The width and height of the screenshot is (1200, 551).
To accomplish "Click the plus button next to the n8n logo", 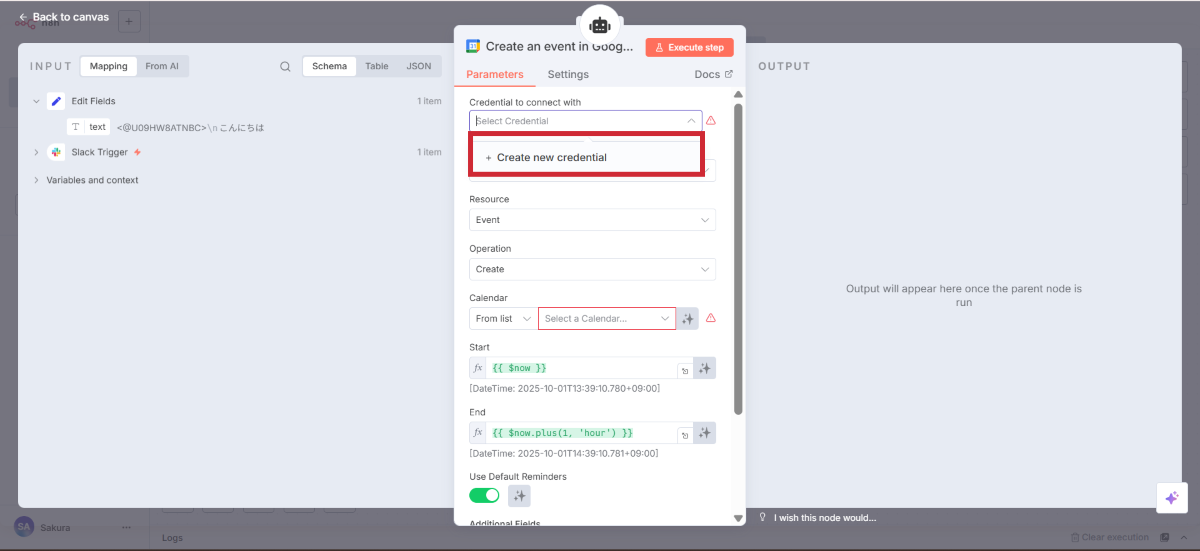I will pyautogui.click(x=129, y=21).
